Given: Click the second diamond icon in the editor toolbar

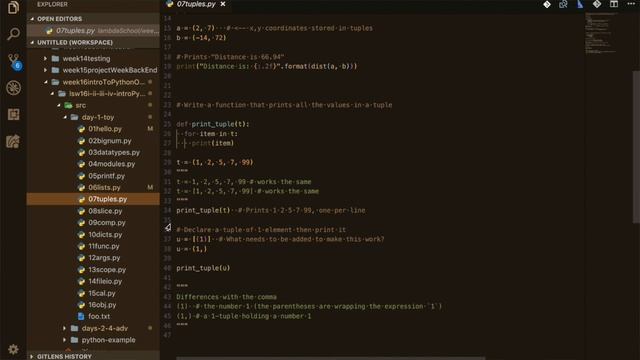Looking at the screenshot, I should pyautogui.click(x=597, y=4).
